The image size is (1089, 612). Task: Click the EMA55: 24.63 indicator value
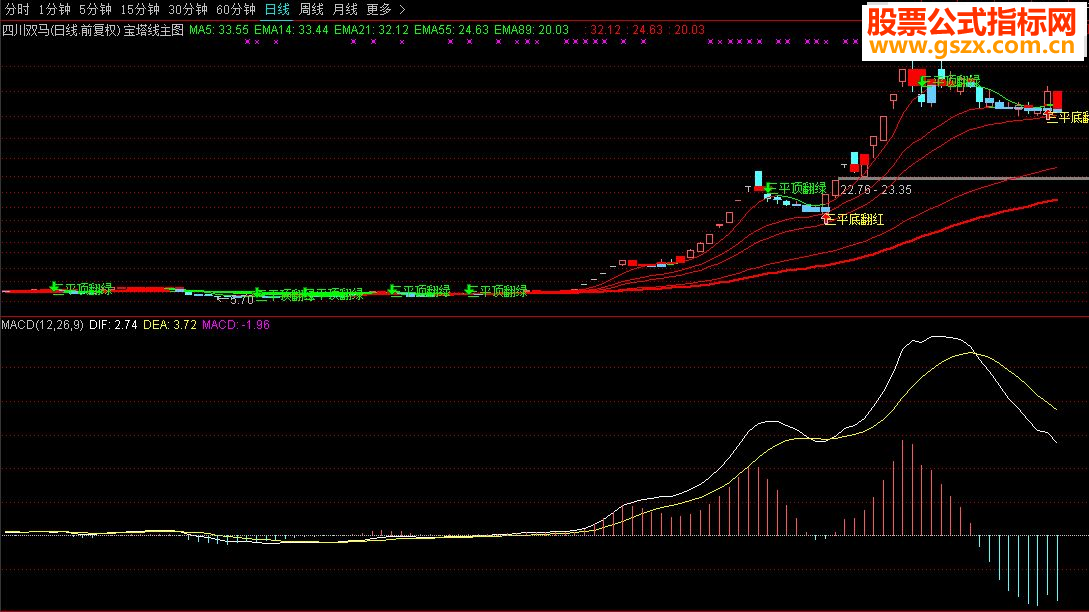(451, 30)
